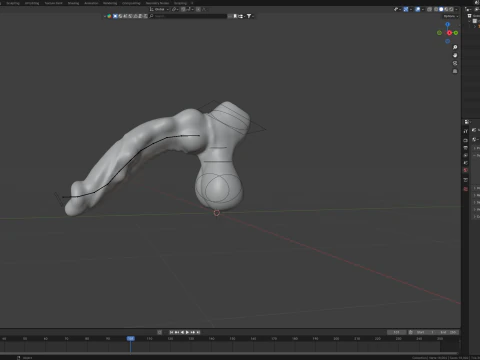Click the hollow blue negative Z gizmo ball
This screenshot has width=480, height=360.
(447, 41)
